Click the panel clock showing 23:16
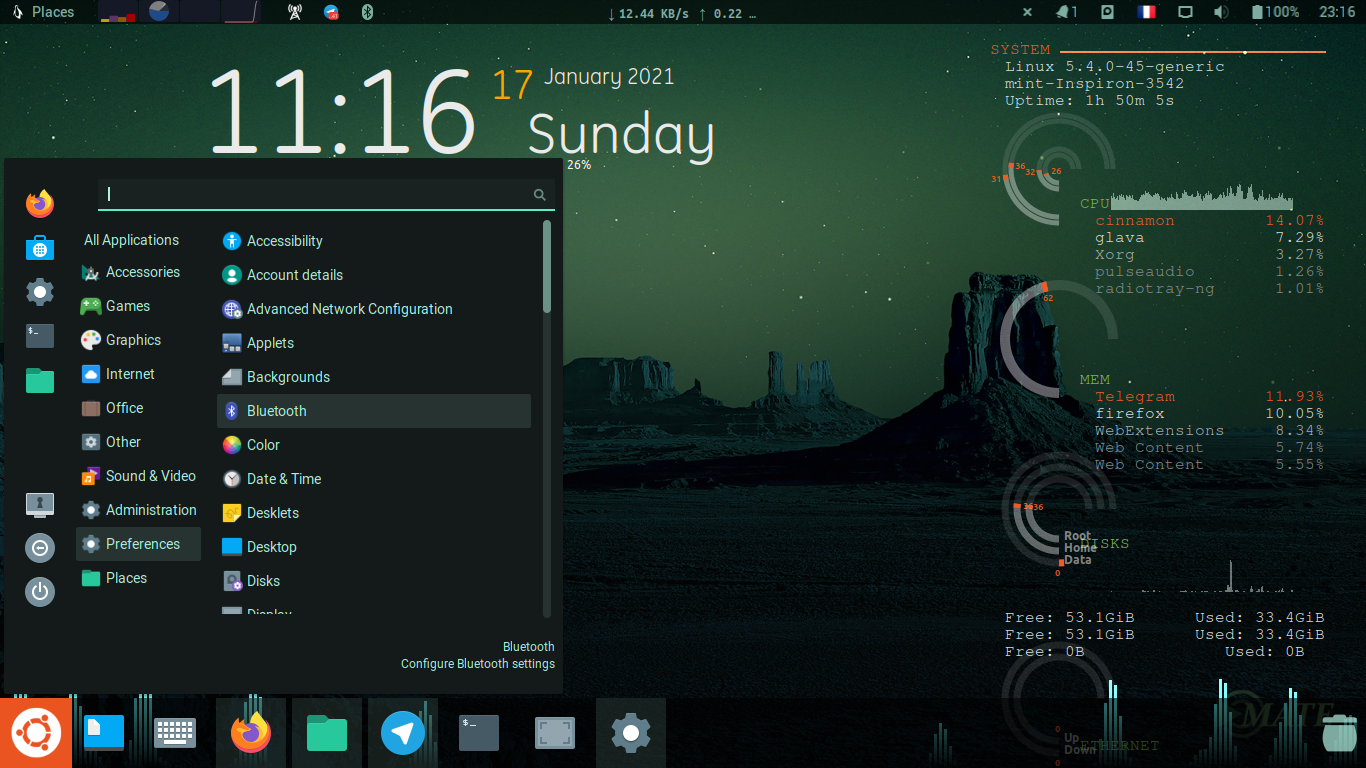The image size is (1366, 768). [1337, 12]
